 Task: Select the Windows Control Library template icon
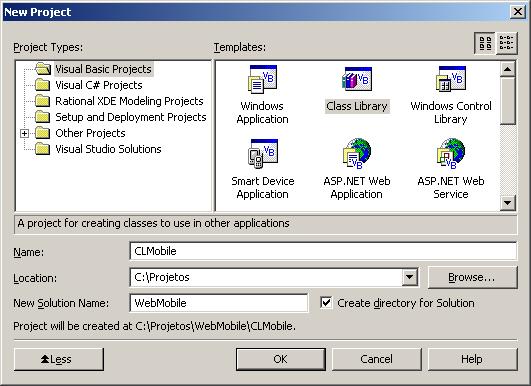tap(451, 79)
